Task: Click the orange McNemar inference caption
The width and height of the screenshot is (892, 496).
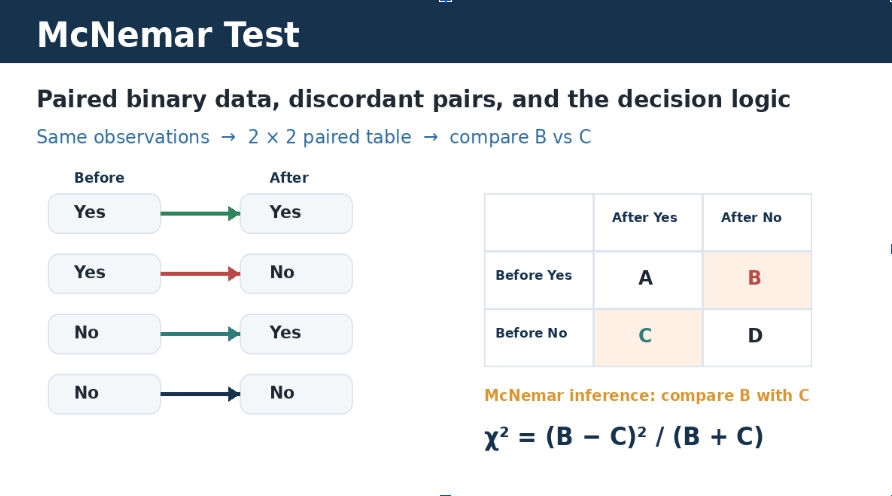Action: (x=646, y=395)
